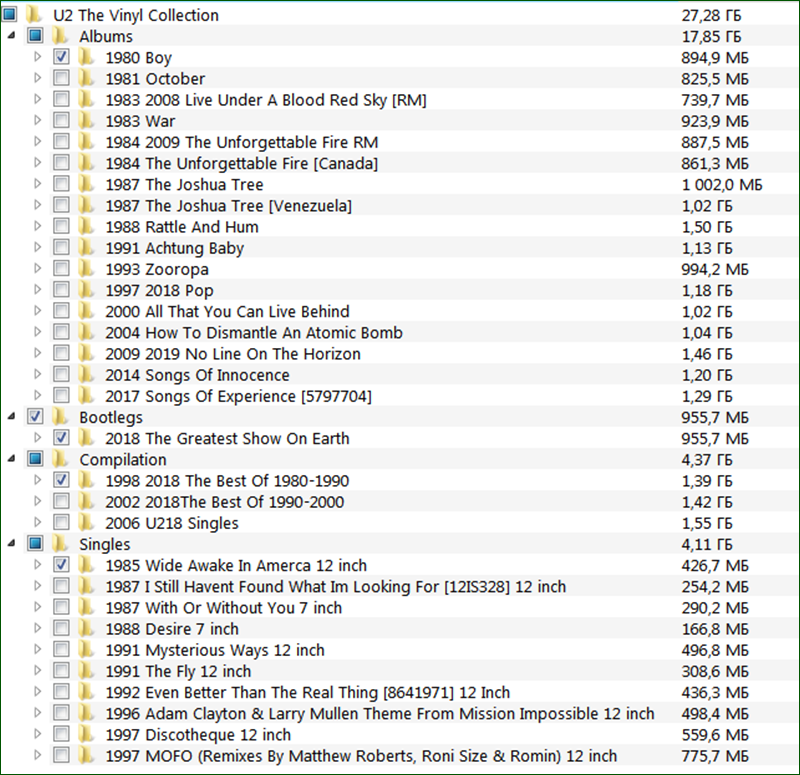Screen dimensions: 800x775
Task: Toggle the Albums folder checkbox
Action: click(35, 36)
